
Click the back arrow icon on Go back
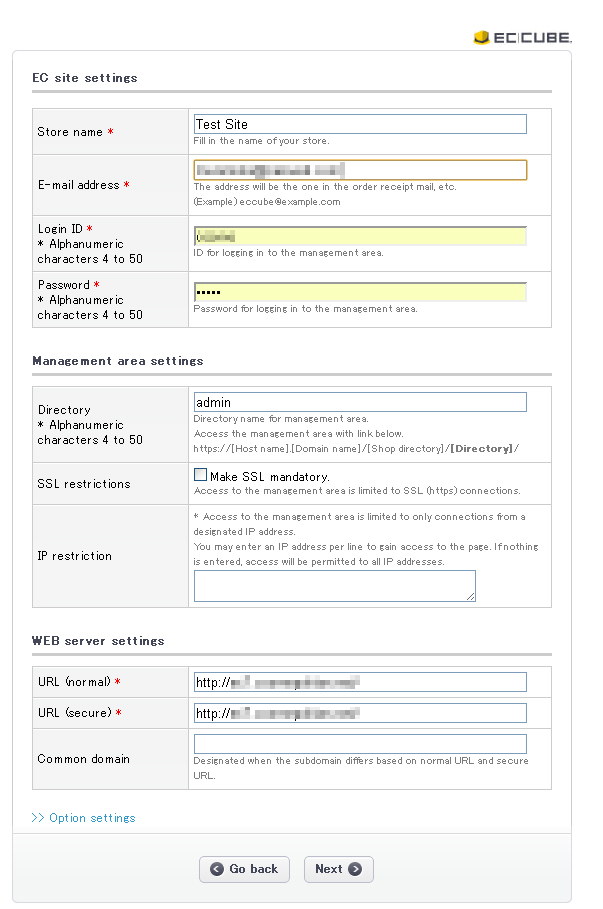click(217, 869)
